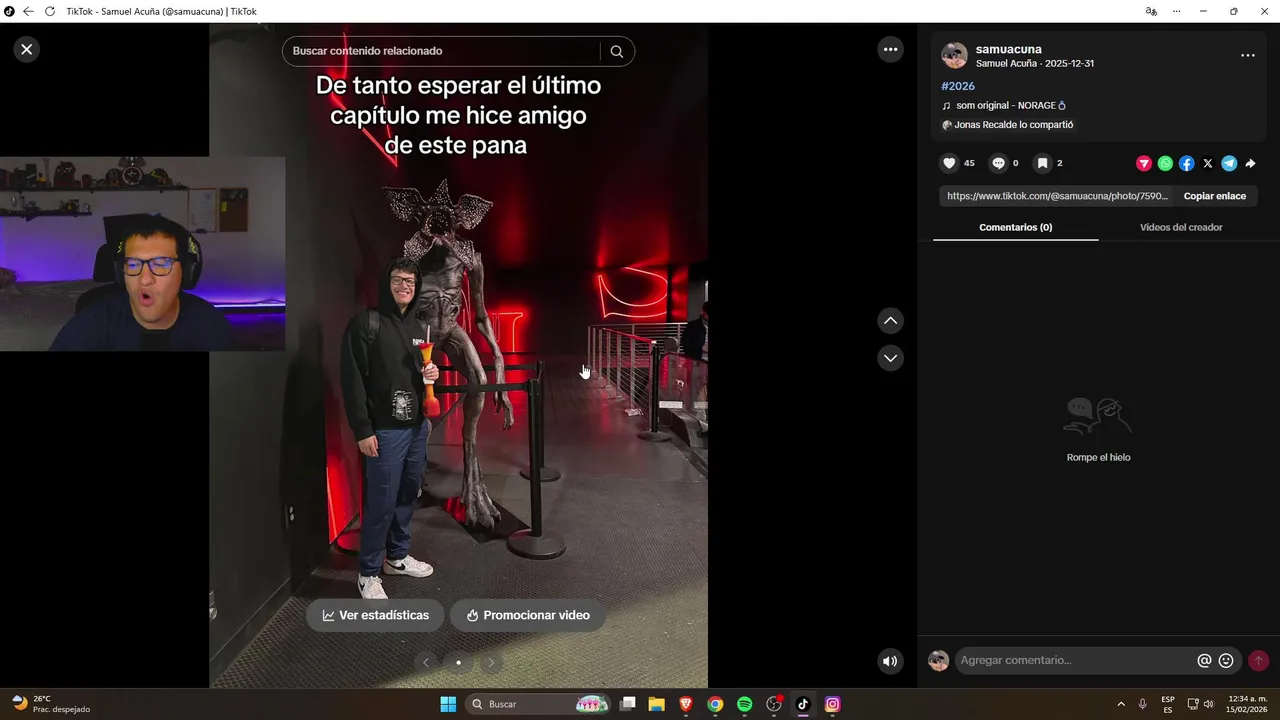Open TikTok app on taskbar
The image size is (1280, 720).
coord(803,704)
